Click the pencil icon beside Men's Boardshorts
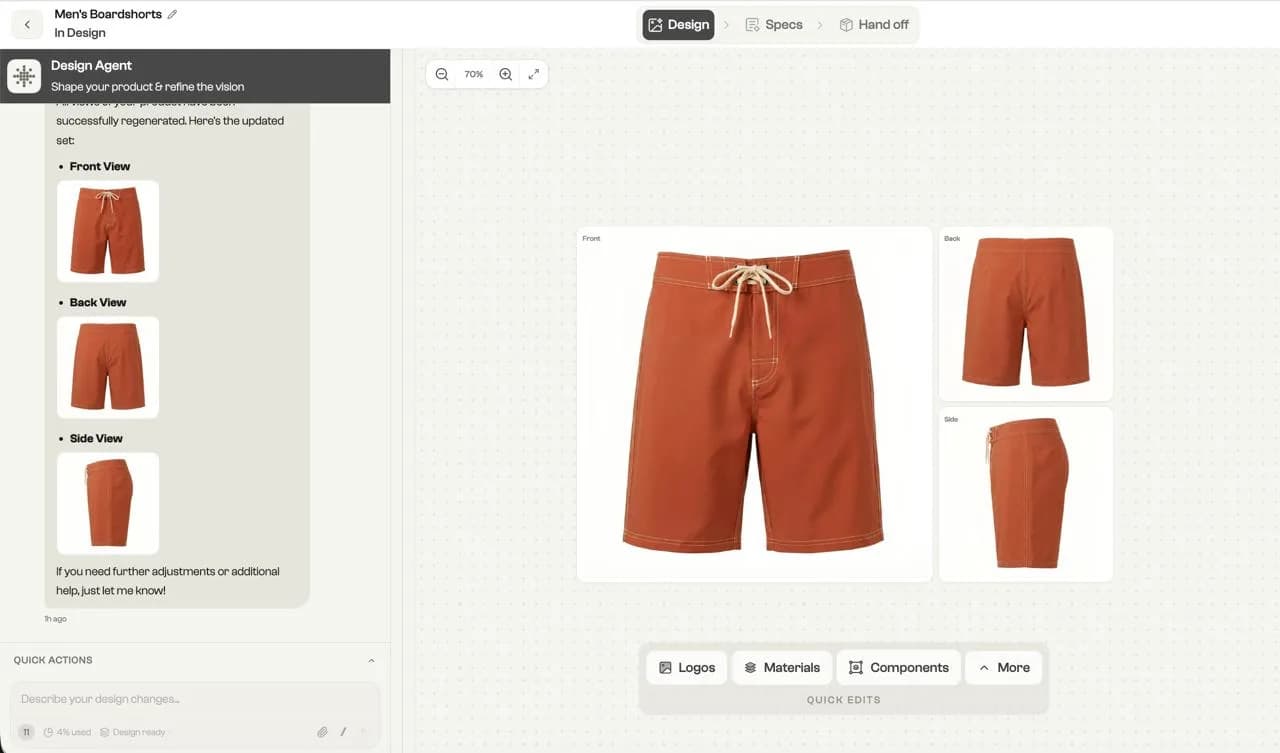The image size is (1280, 753). pos(172,14)
